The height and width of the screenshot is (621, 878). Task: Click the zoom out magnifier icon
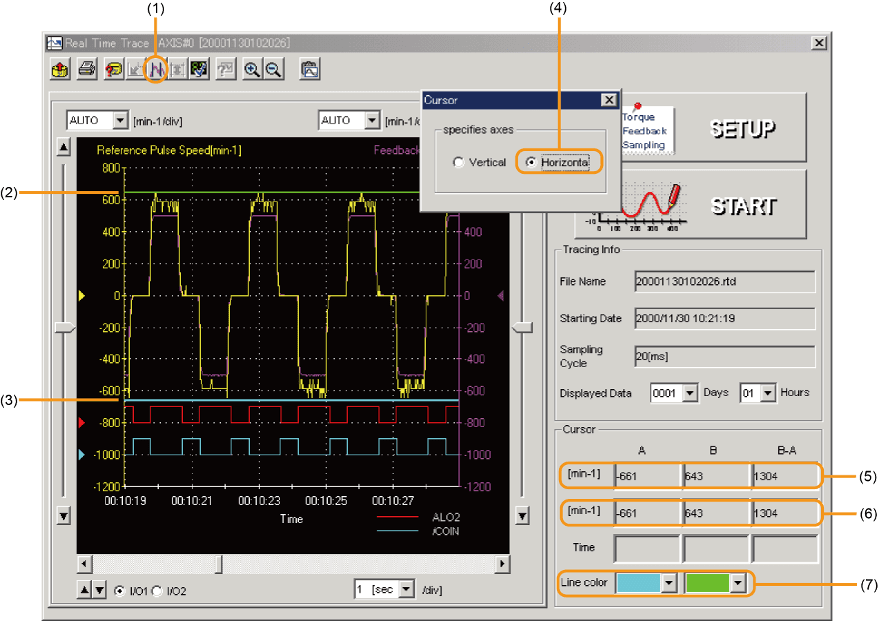point(272,70)
